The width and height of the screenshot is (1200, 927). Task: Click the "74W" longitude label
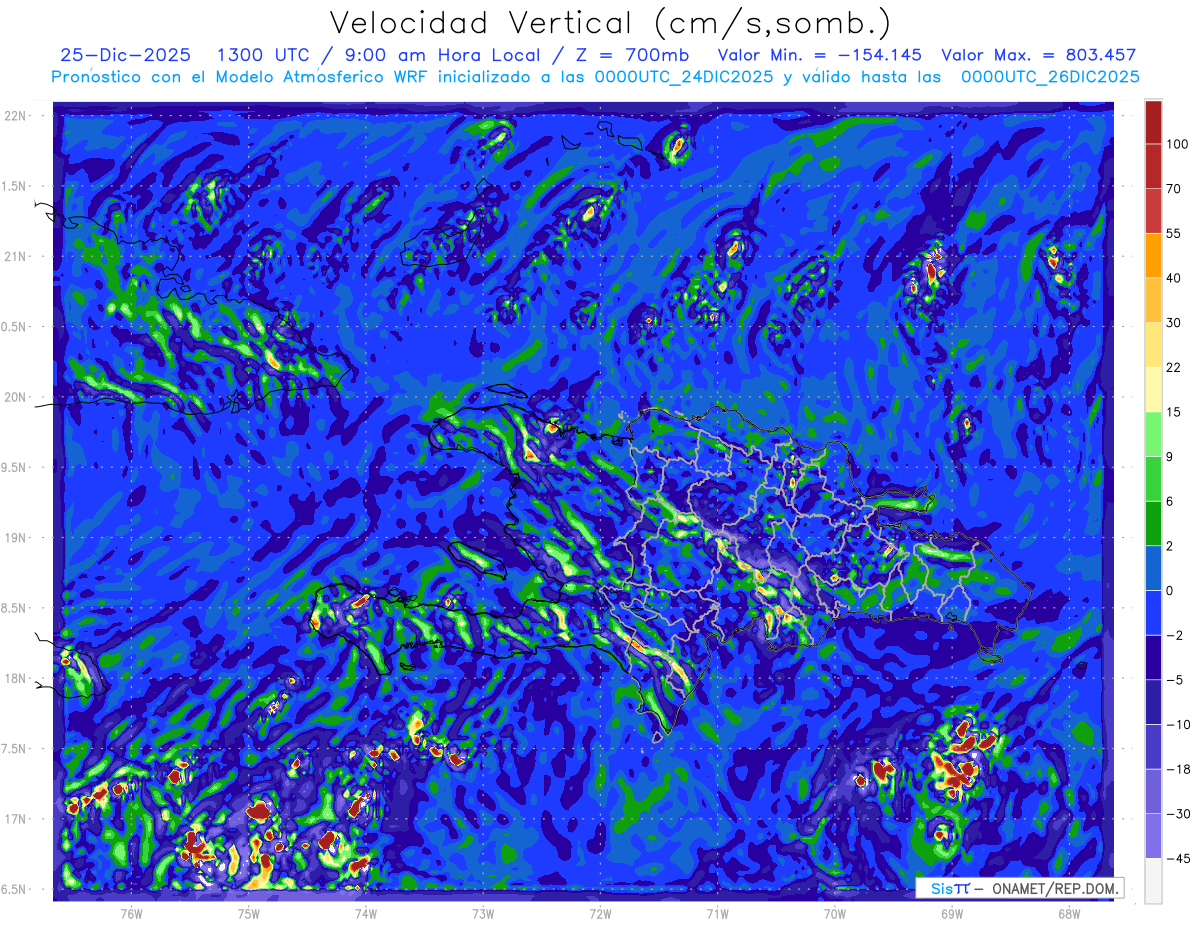tap(366, 913)
